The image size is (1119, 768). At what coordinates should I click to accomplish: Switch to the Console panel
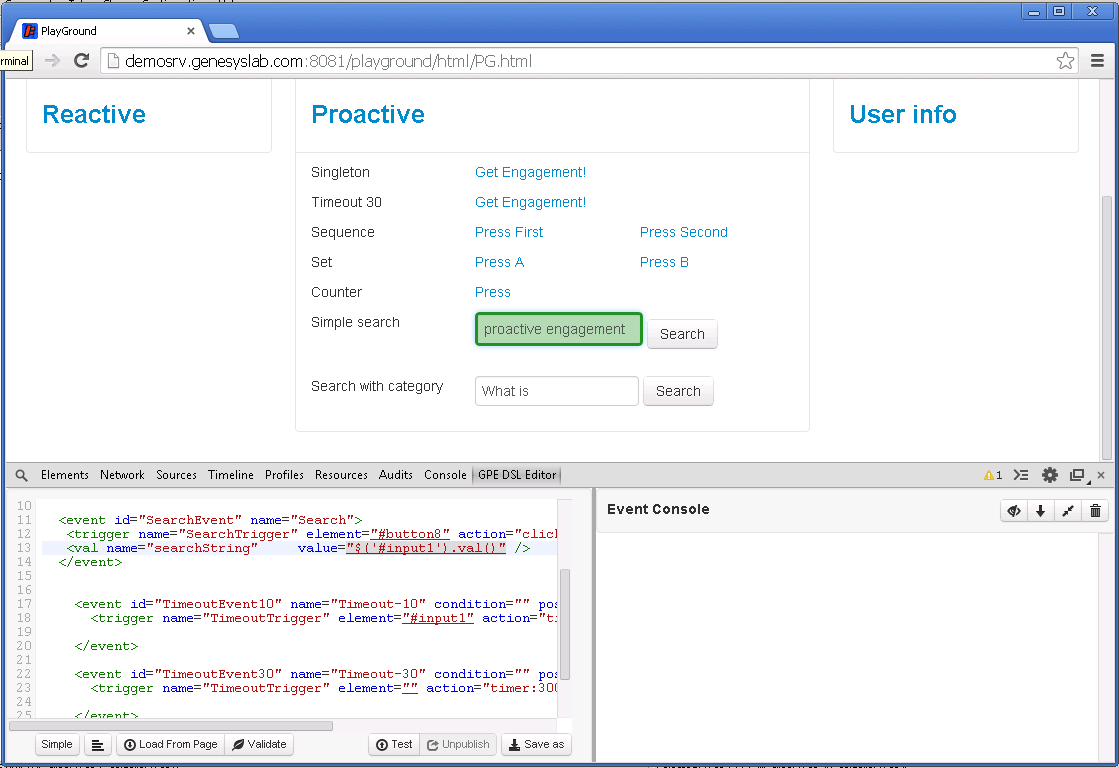point(445,475)
